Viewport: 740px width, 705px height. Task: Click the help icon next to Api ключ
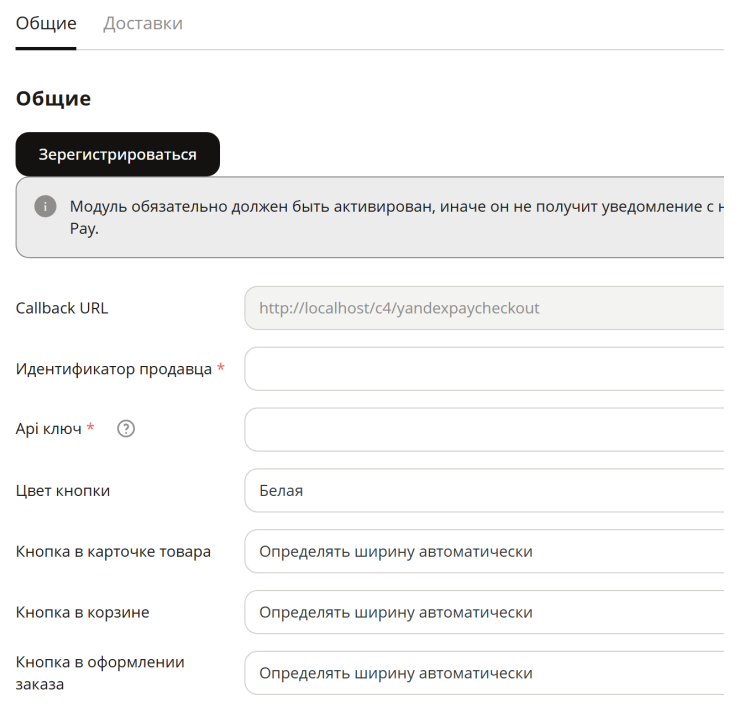coord(126,428)
